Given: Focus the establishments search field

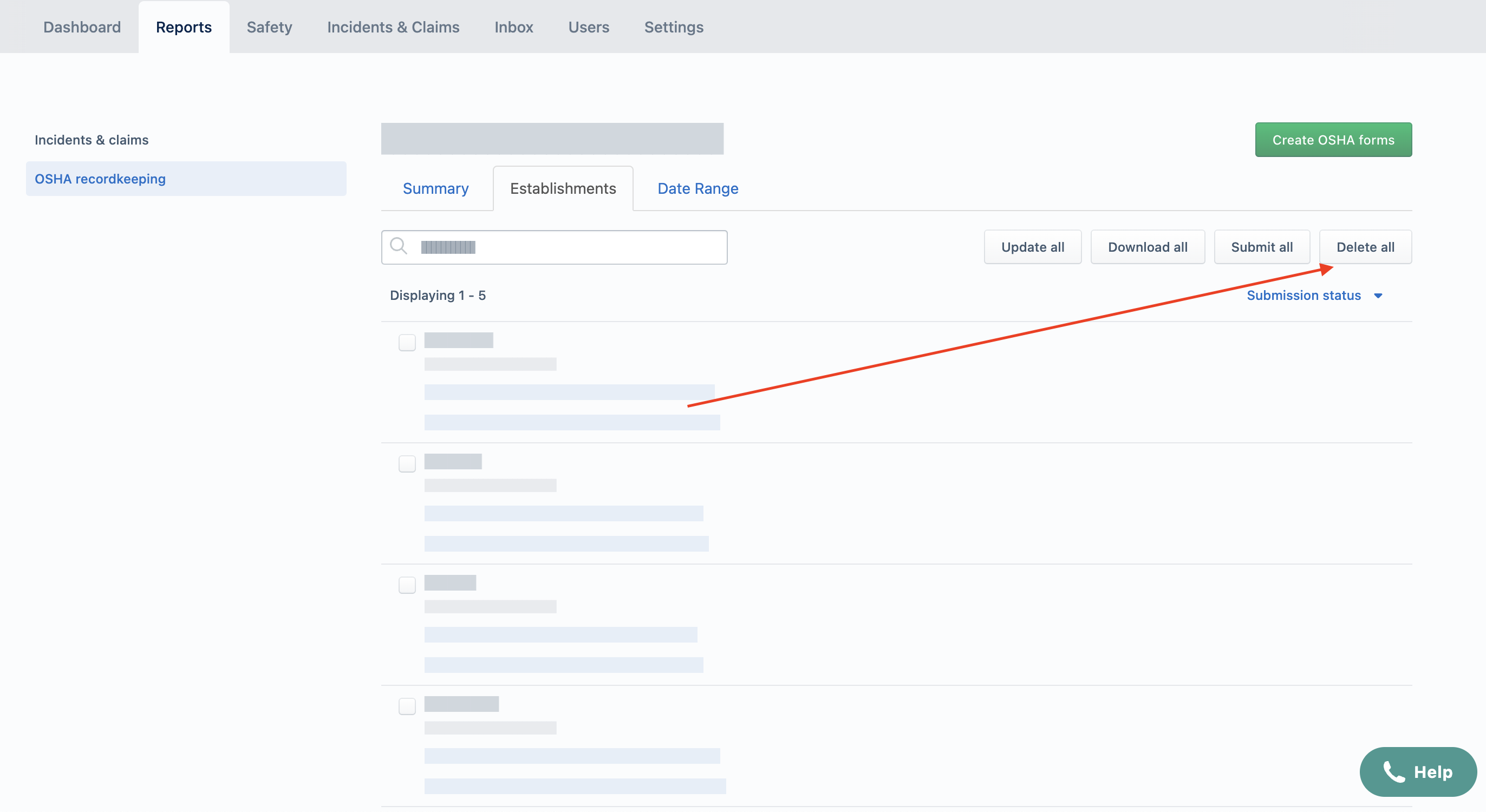Looking at the screenshot, I should point(554,247).
